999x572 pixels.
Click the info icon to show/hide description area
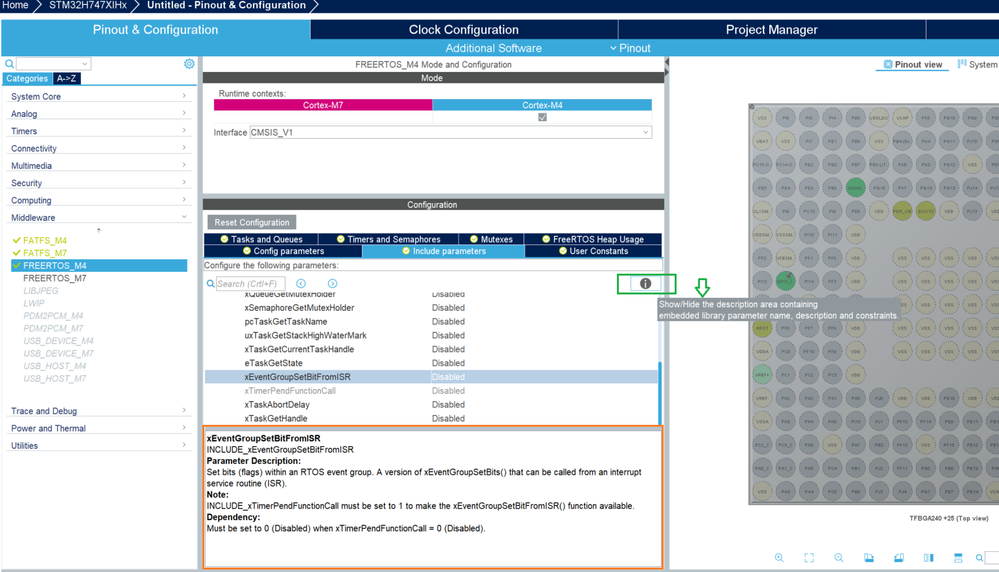(x=645, y=283)
